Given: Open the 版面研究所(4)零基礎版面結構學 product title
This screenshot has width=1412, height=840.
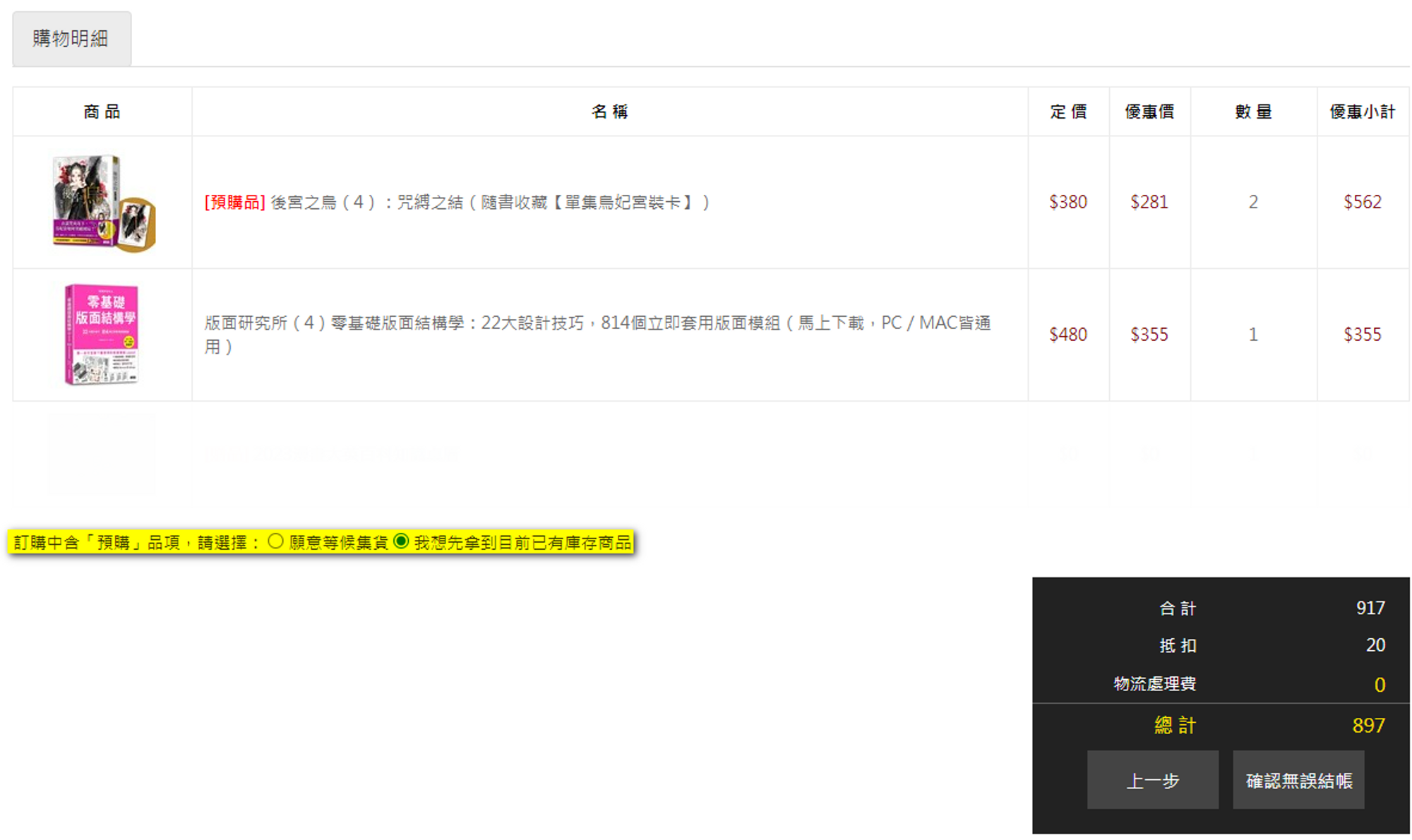Looking at the screenshot, I should tap(597, 335).
